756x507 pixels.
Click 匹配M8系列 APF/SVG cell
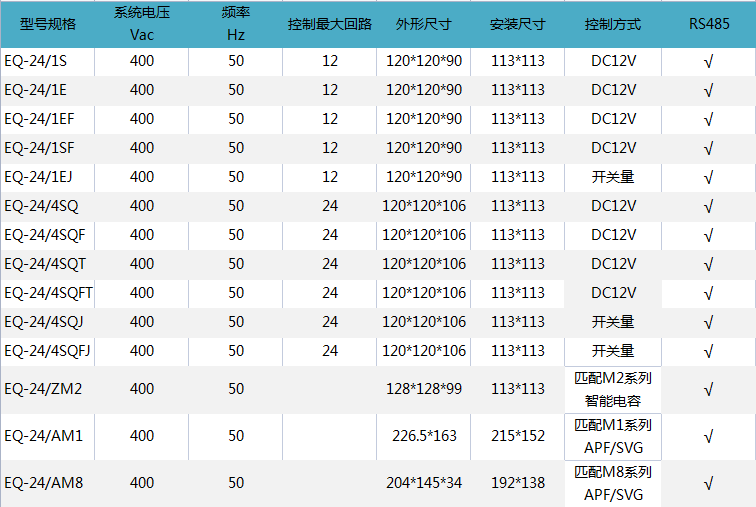click(x=613, y=483)
